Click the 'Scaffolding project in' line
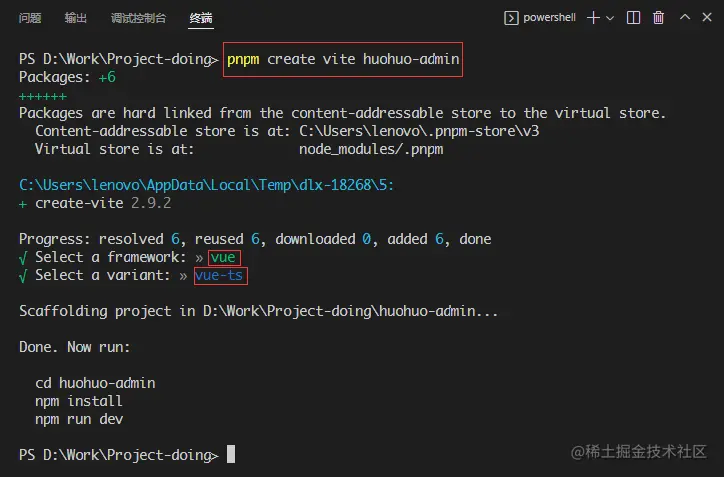The height and width of the screenshot is (477, 724). pos(259,311)
